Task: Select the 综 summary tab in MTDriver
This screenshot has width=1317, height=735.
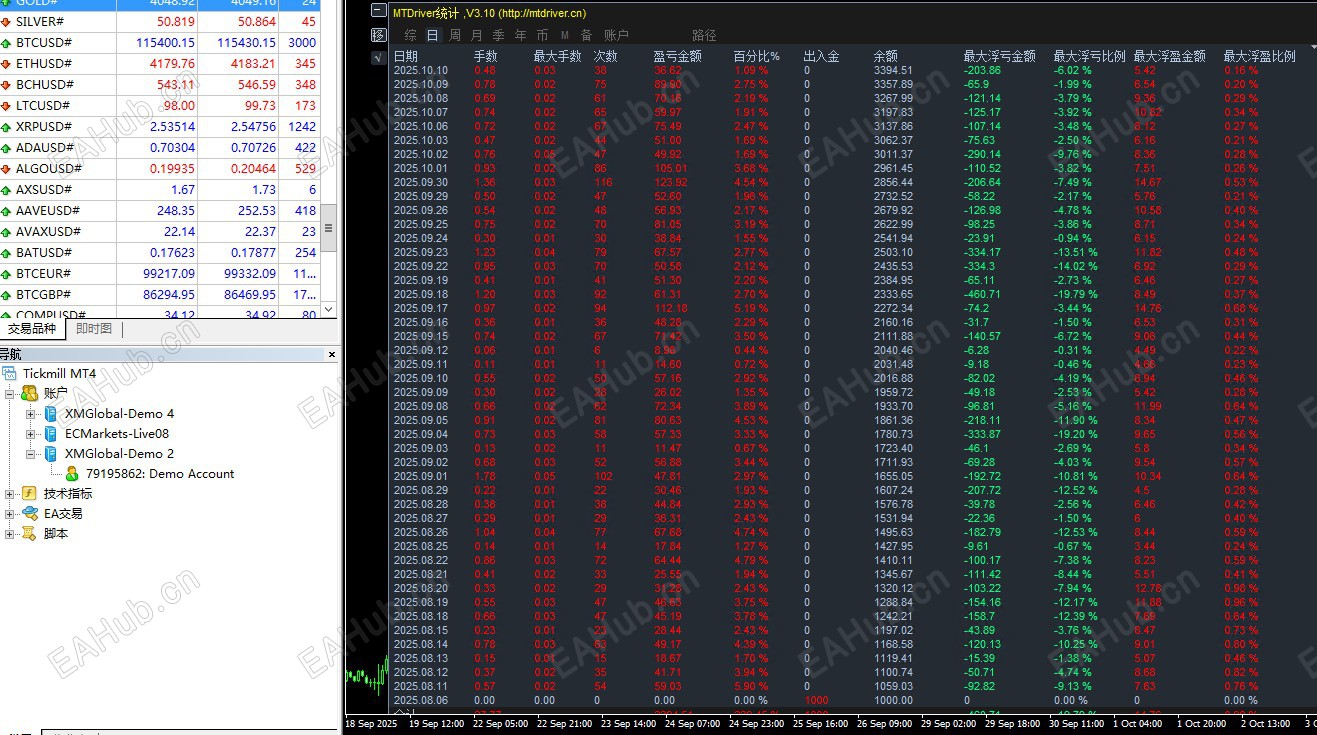Action: pyautogui.click(x=410, y=35)
